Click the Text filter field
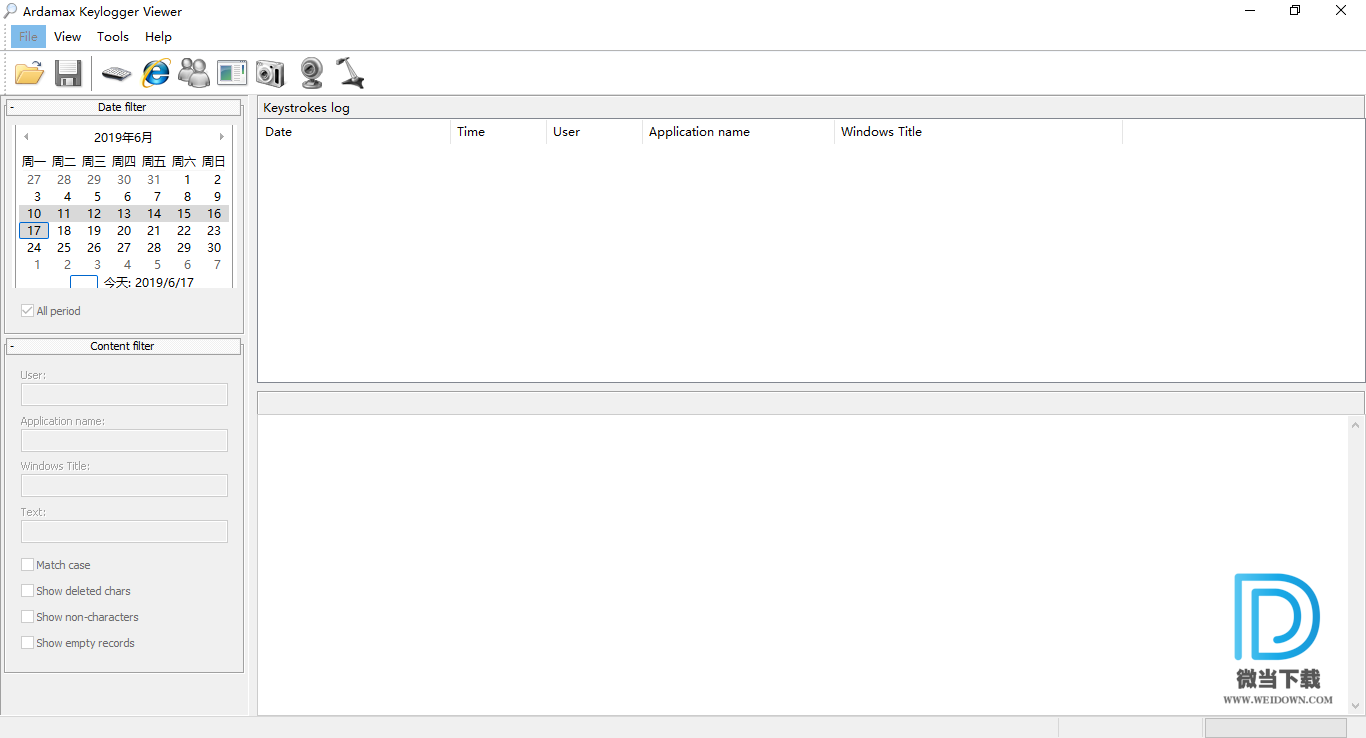Screen dimensions: 1366x738 click(x=124, y=531)
